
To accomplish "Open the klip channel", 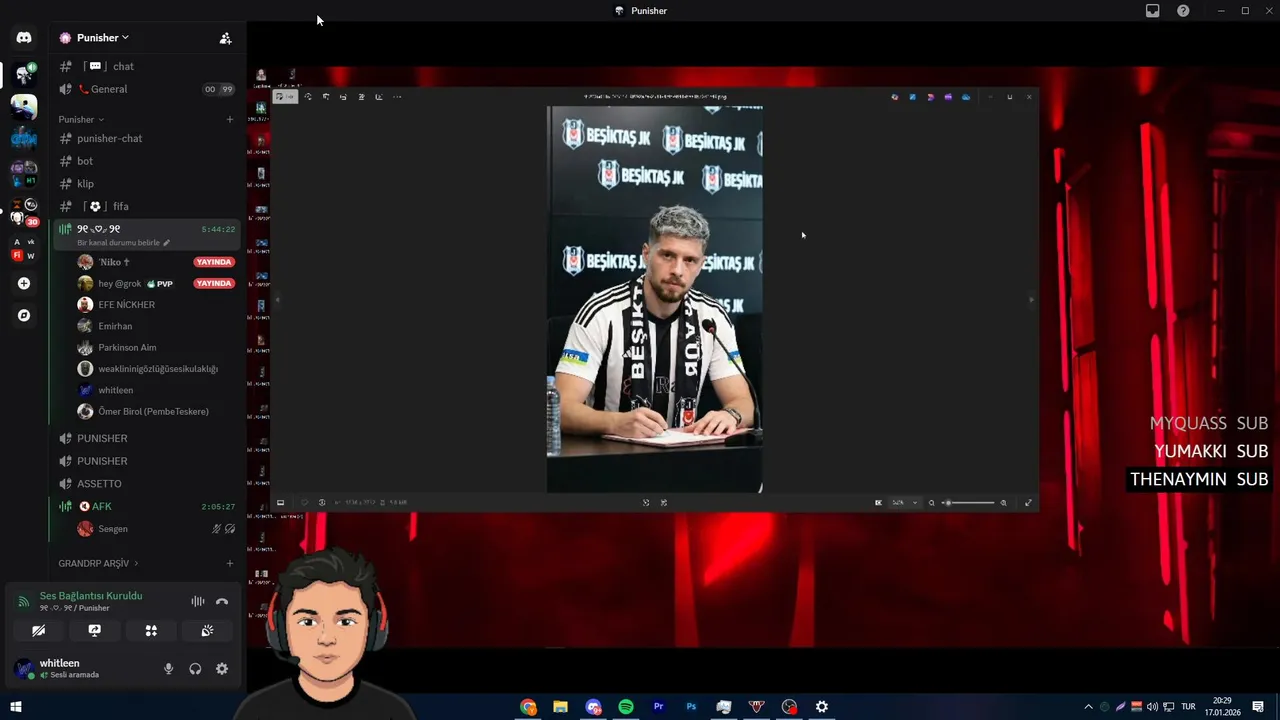I will pos(146,184).
